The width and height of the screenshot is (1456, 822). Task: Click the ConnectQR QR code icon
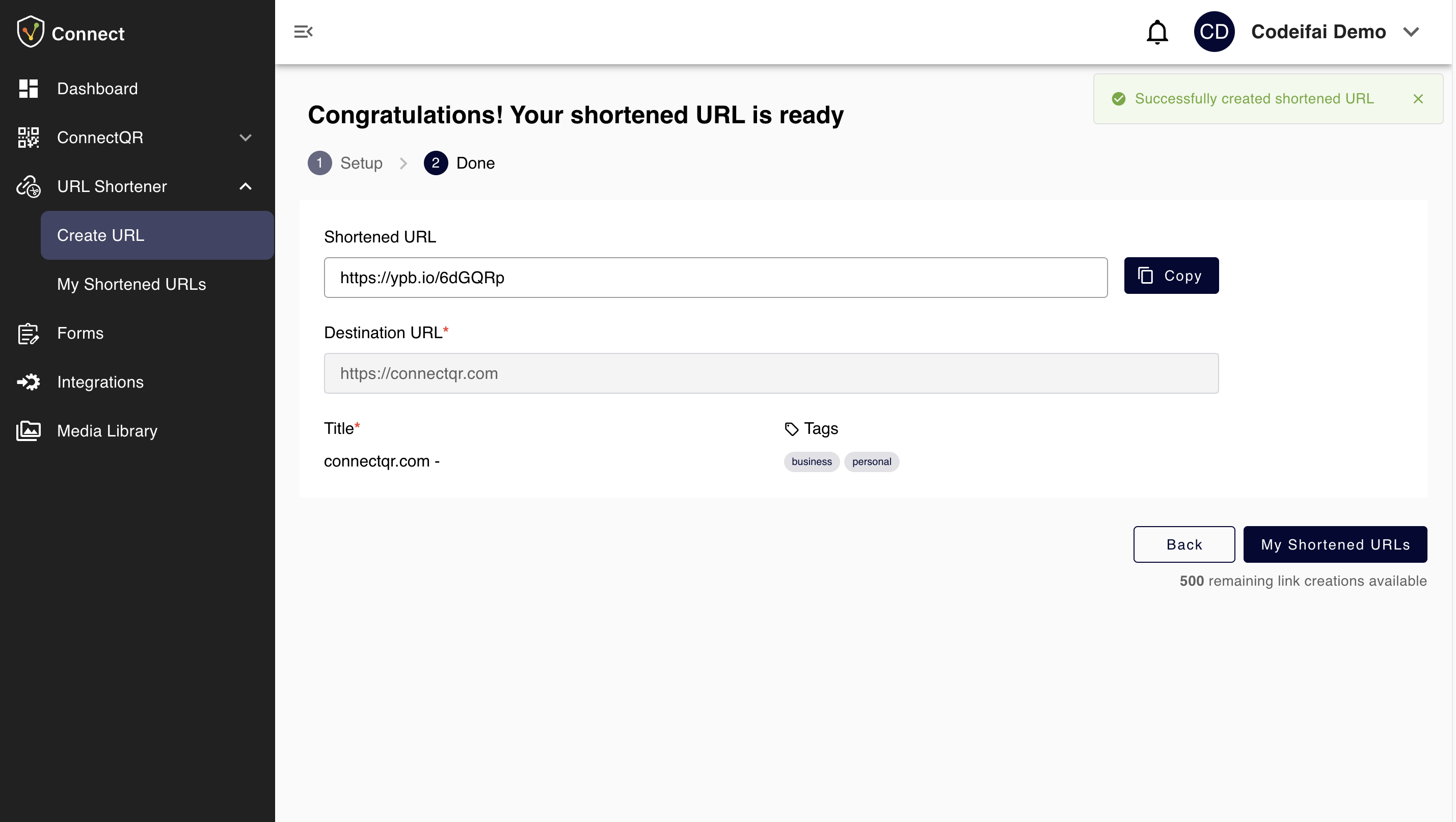(28, 138)
